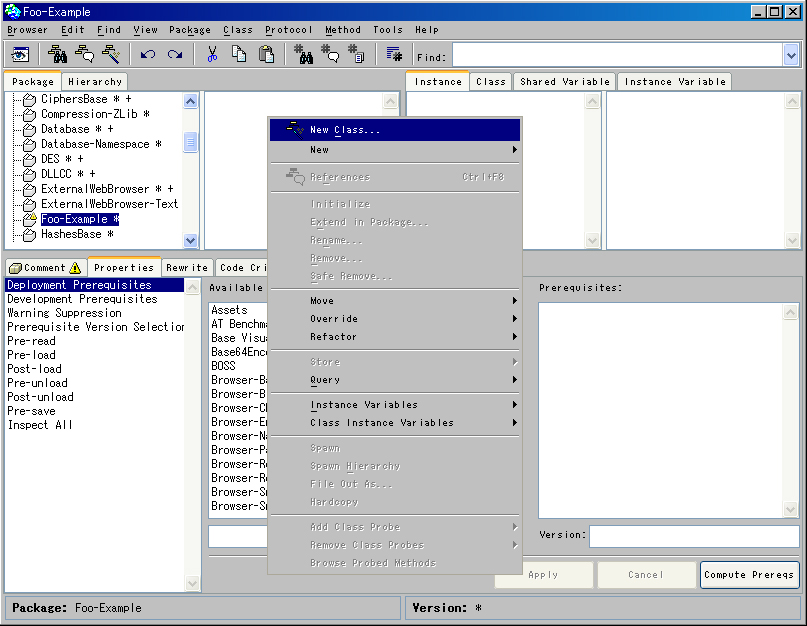Viewport: 807px width, 626px height.
Task: Click the Paste clipboard icon in toolbar
Action: [x=266, y=54]
